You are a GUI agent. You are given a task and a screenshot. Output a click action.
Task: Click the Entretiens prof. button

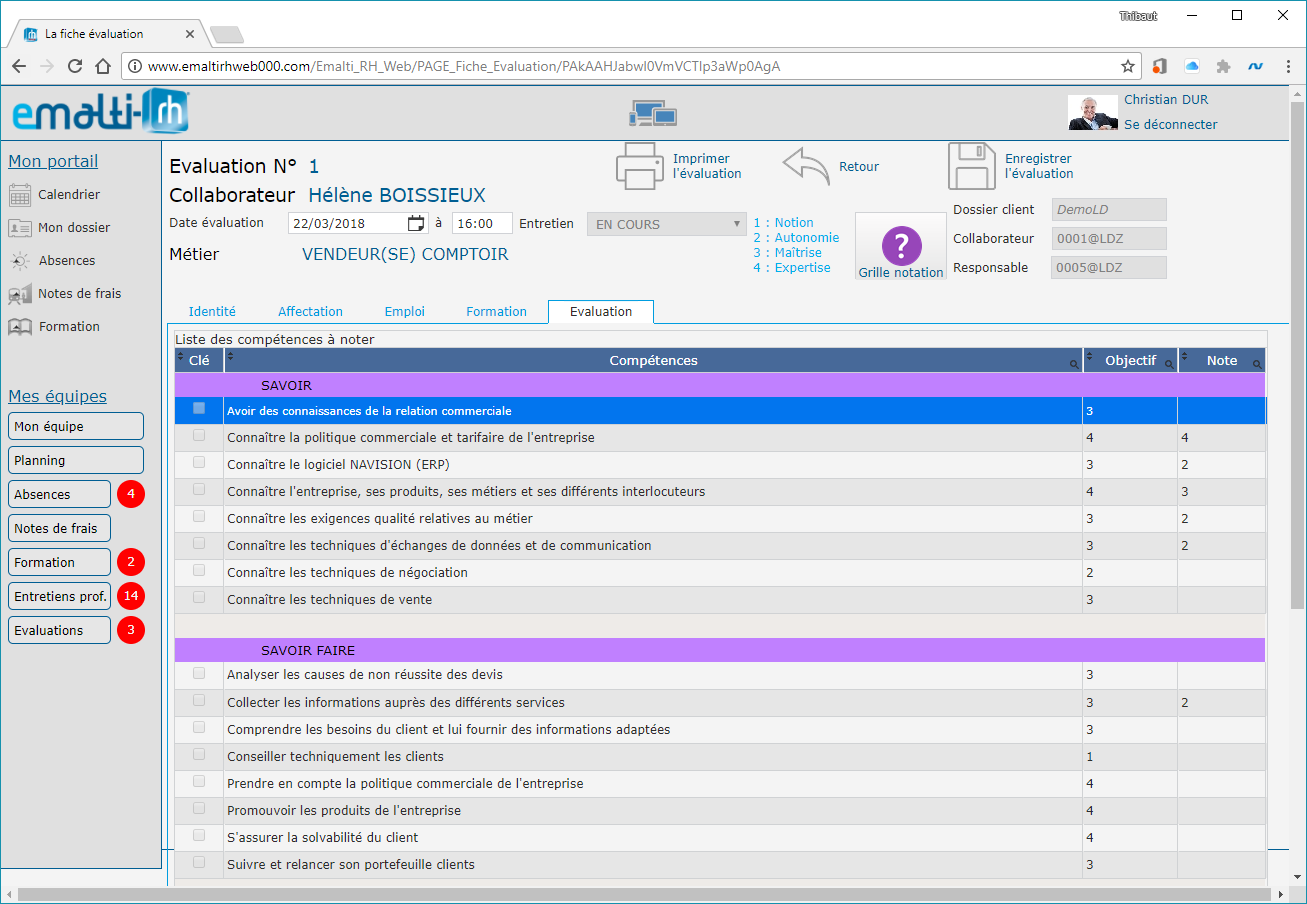pos(60,596)
